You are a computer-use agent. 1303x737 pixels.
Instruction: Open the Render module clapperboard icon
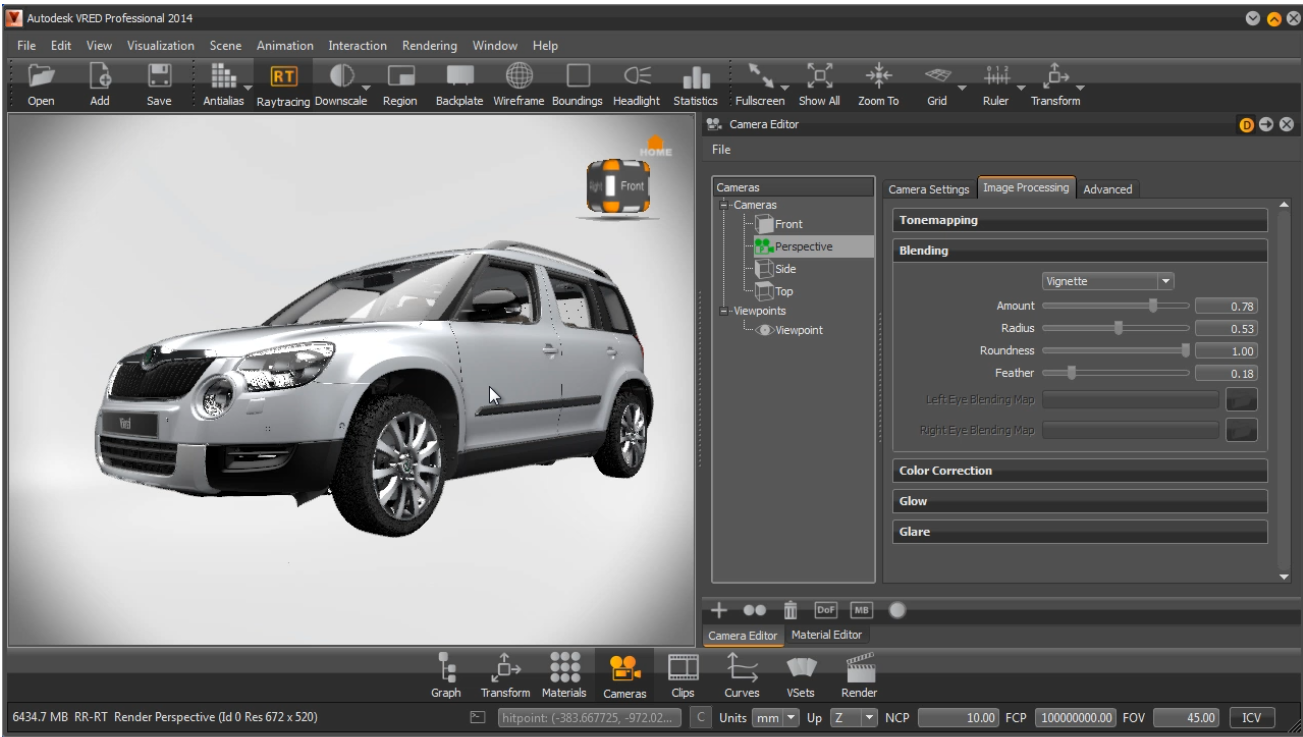[x=859, y=667]
